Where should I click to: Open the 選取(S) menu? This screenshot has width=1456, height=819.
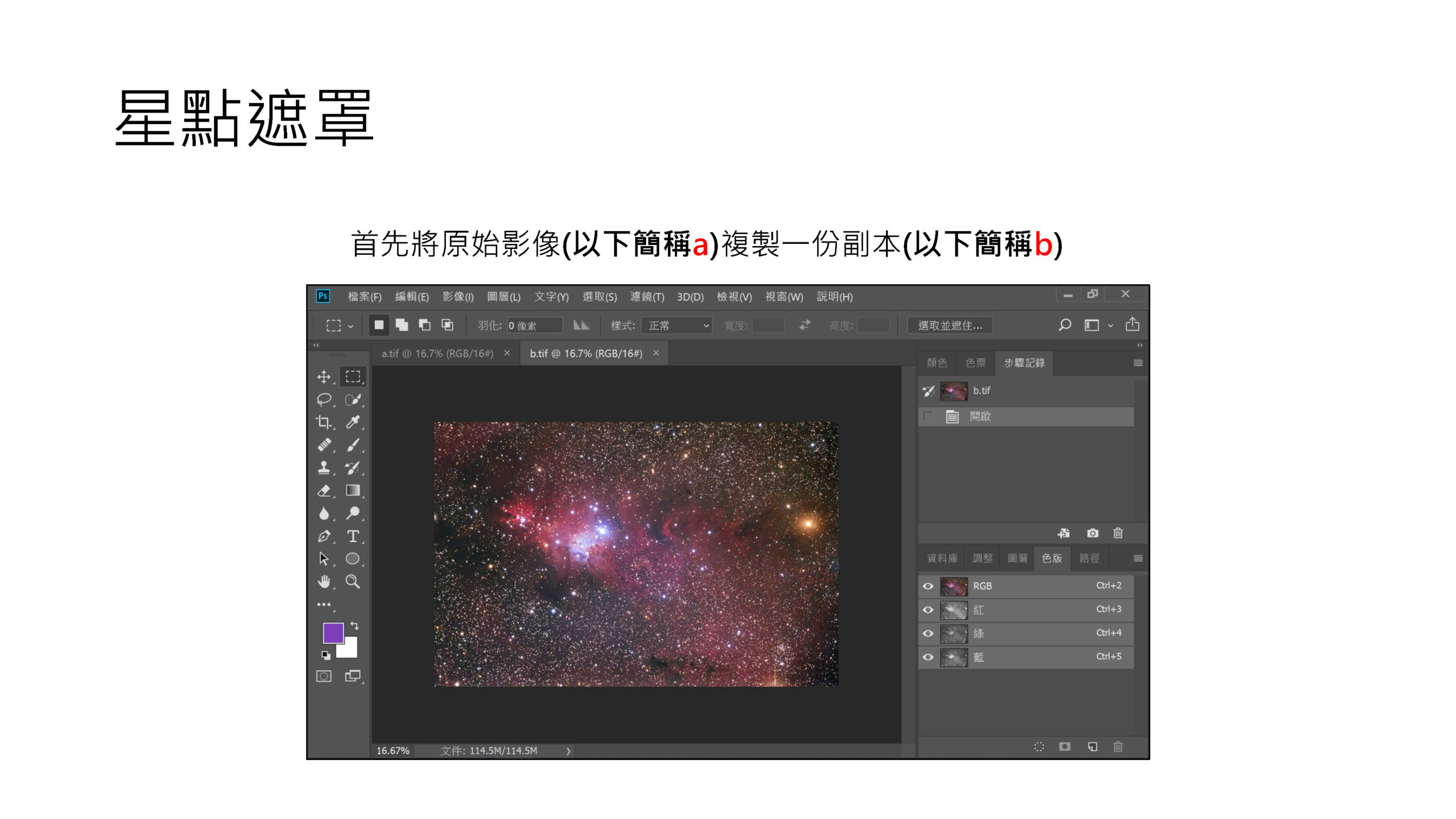(599, 297)
